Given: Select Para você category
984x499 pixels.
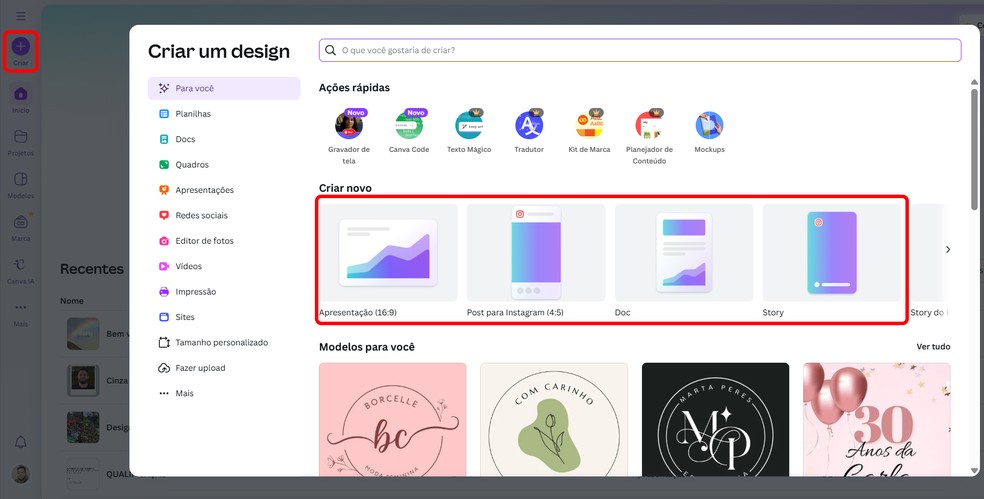Looking at the screenshot, I should (224, 89).
